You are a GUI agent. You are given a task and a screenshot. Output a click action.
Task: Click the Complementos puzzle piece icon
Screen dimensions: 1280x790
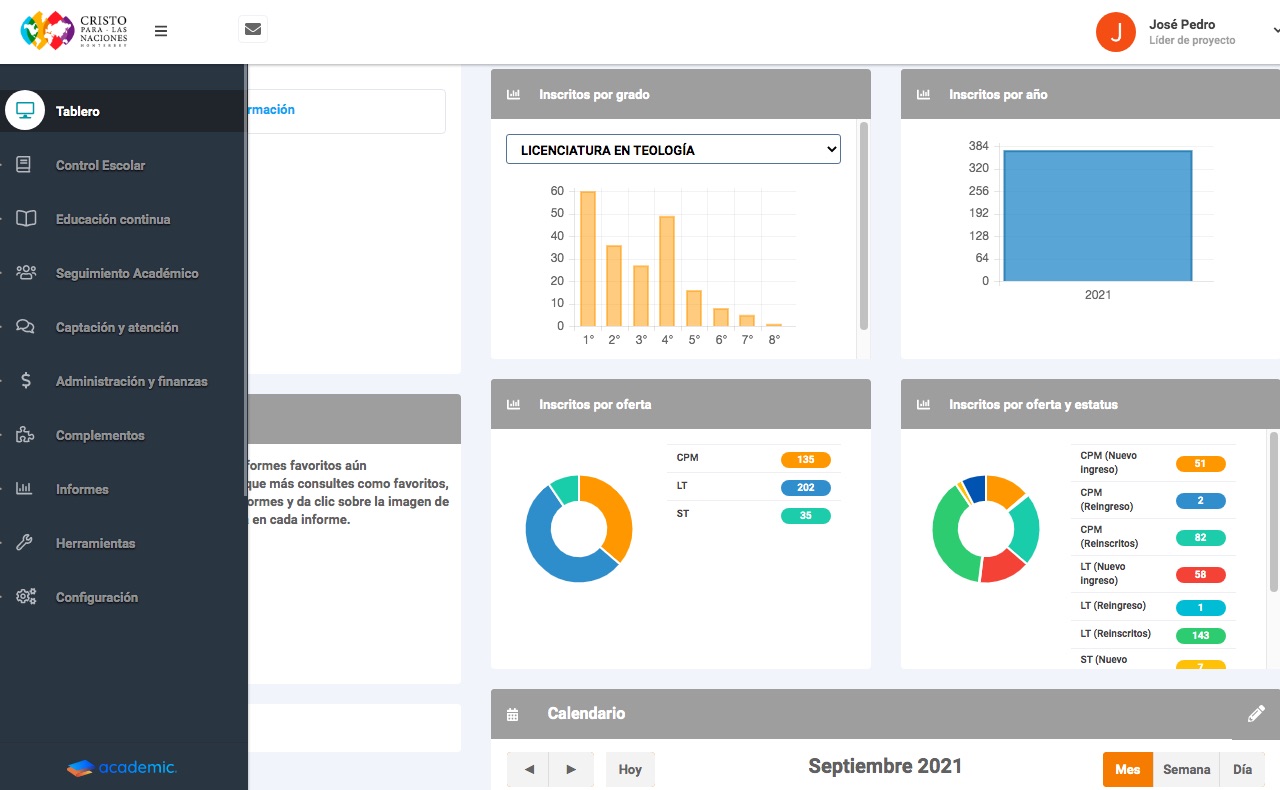pyautogui.click(x=25, y=435)
